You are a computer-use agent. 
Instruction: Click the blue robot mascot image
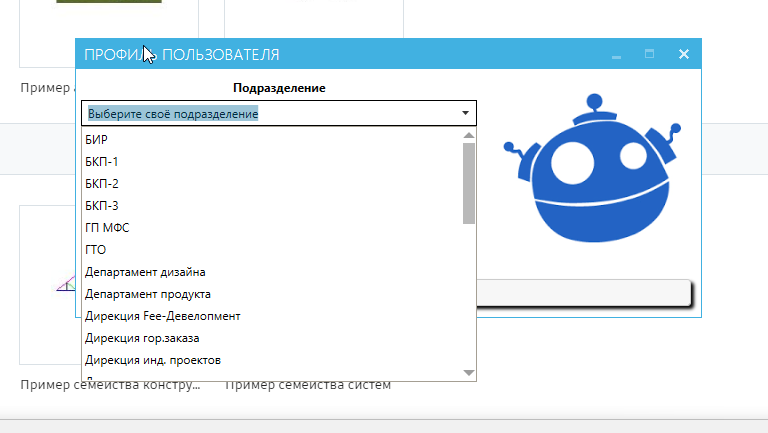point(593,168)
